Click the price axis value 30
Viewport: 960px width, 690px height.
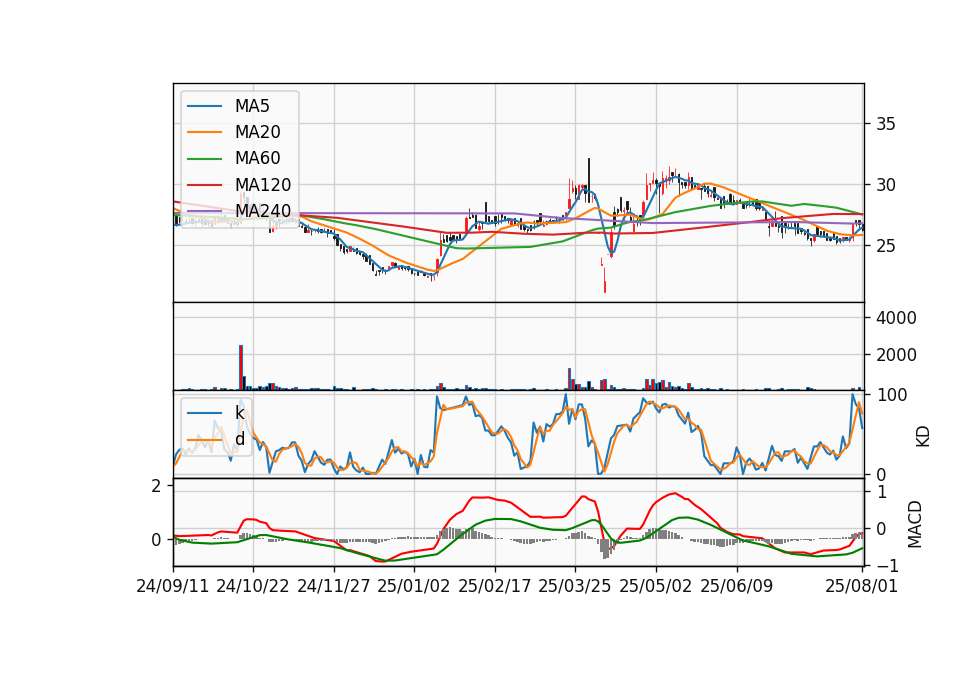[x=886, y=185]
